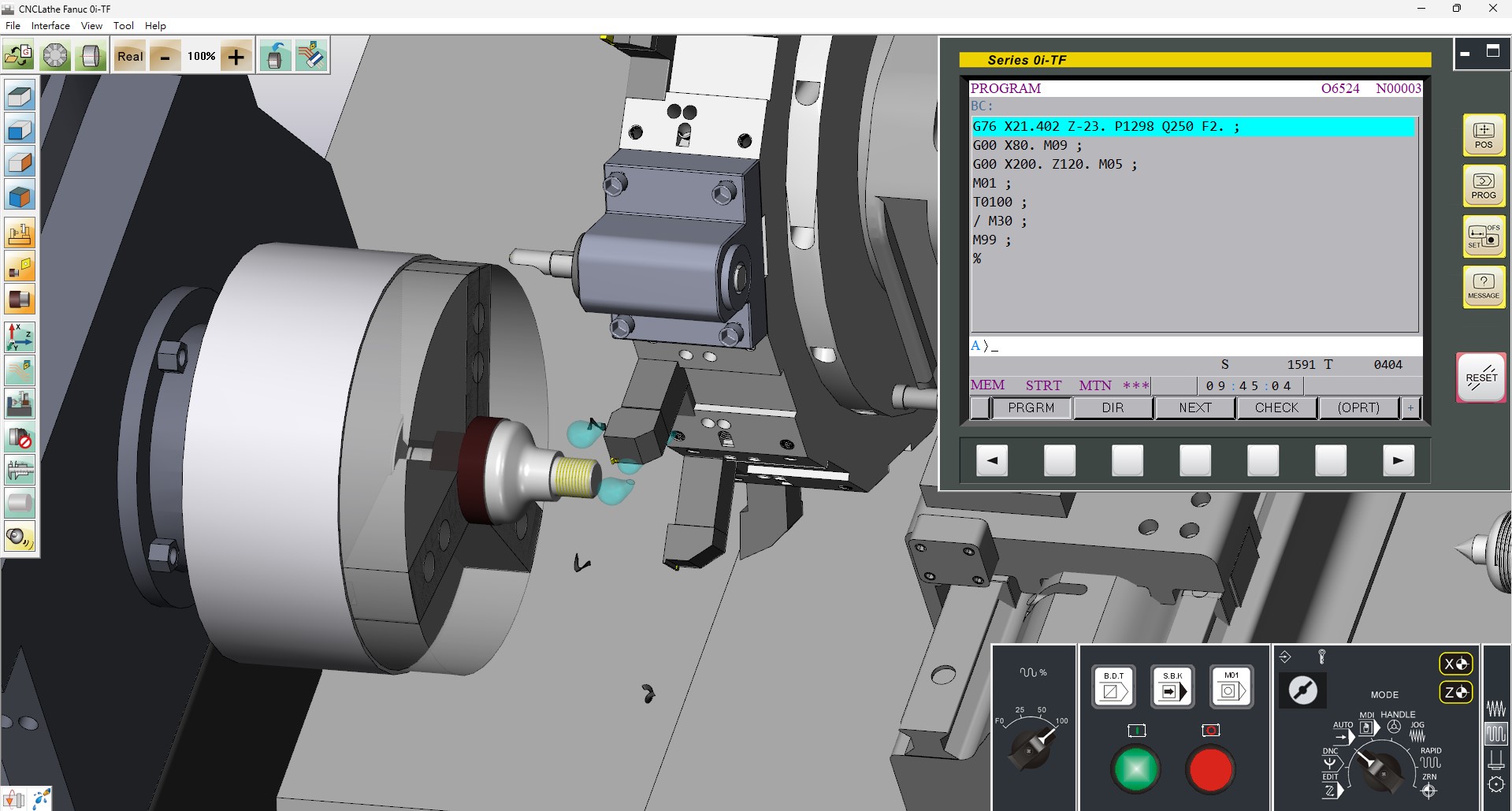Toggle the machine sound speaker icon

(20, 538)
